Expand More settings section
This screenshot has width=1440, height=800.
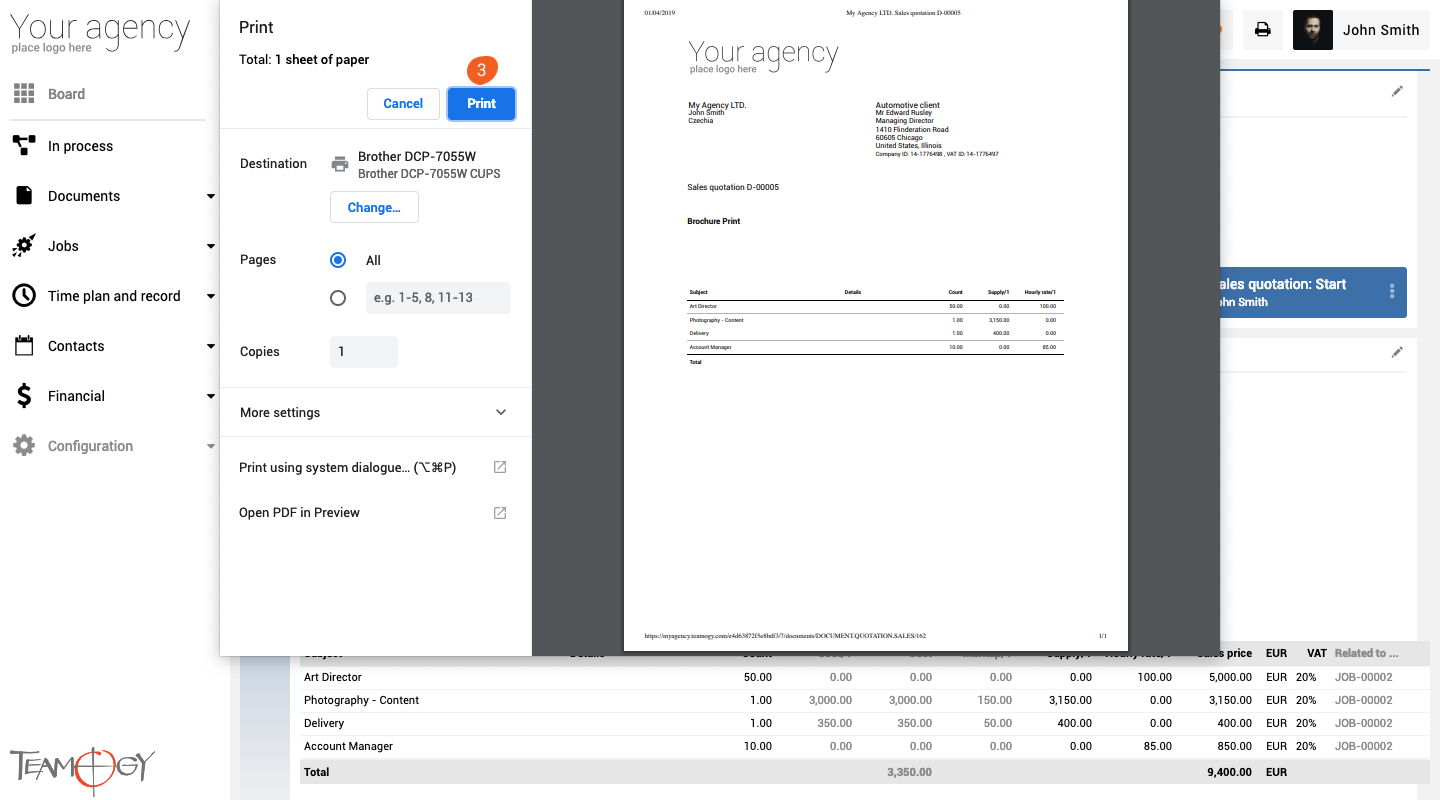(x=375, y=412)
